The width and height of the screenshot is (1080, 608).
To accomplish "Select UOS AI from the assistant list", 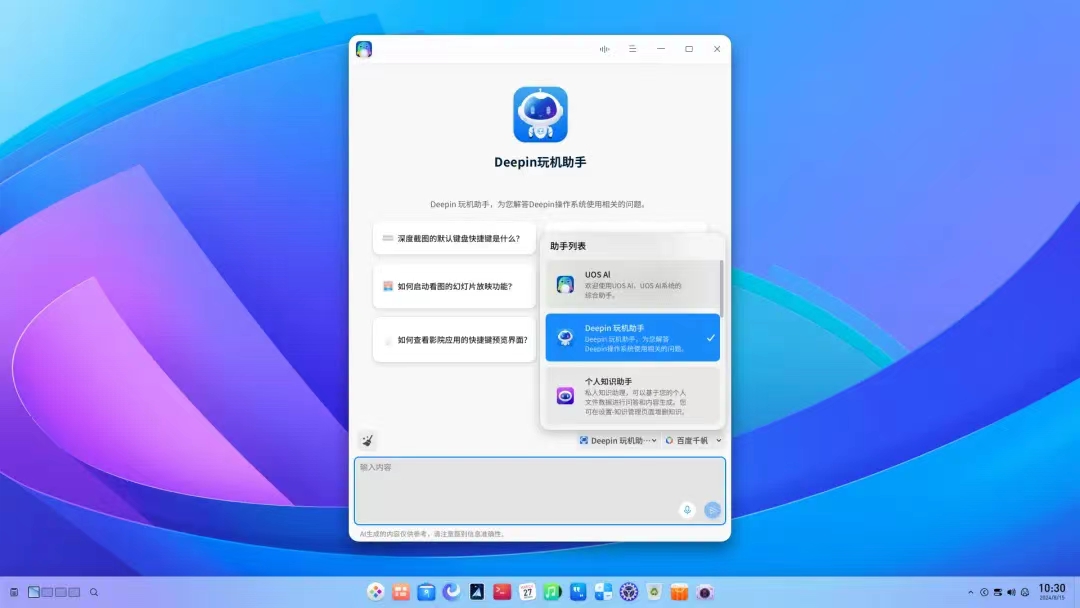I will click(633, 284).
